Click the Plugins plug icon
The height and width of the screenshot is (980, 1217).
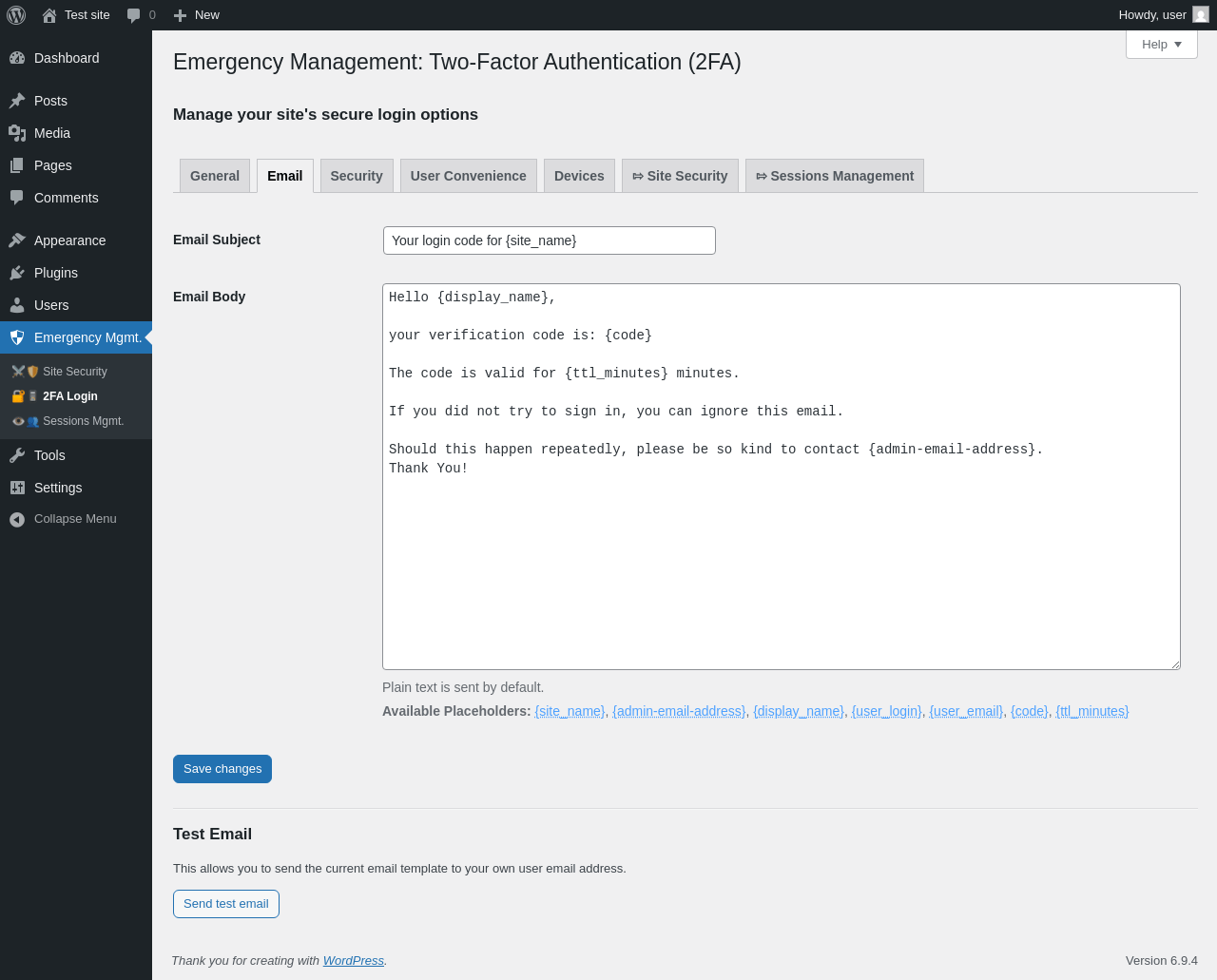17,273
